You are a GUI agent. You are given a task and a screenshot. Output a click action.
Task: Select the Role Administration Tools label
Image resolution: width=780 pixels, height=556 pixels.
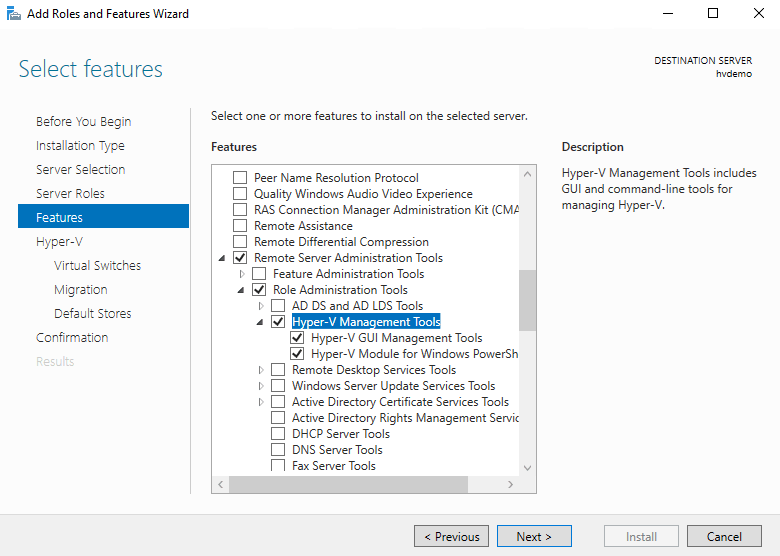(x=340, y=289)
